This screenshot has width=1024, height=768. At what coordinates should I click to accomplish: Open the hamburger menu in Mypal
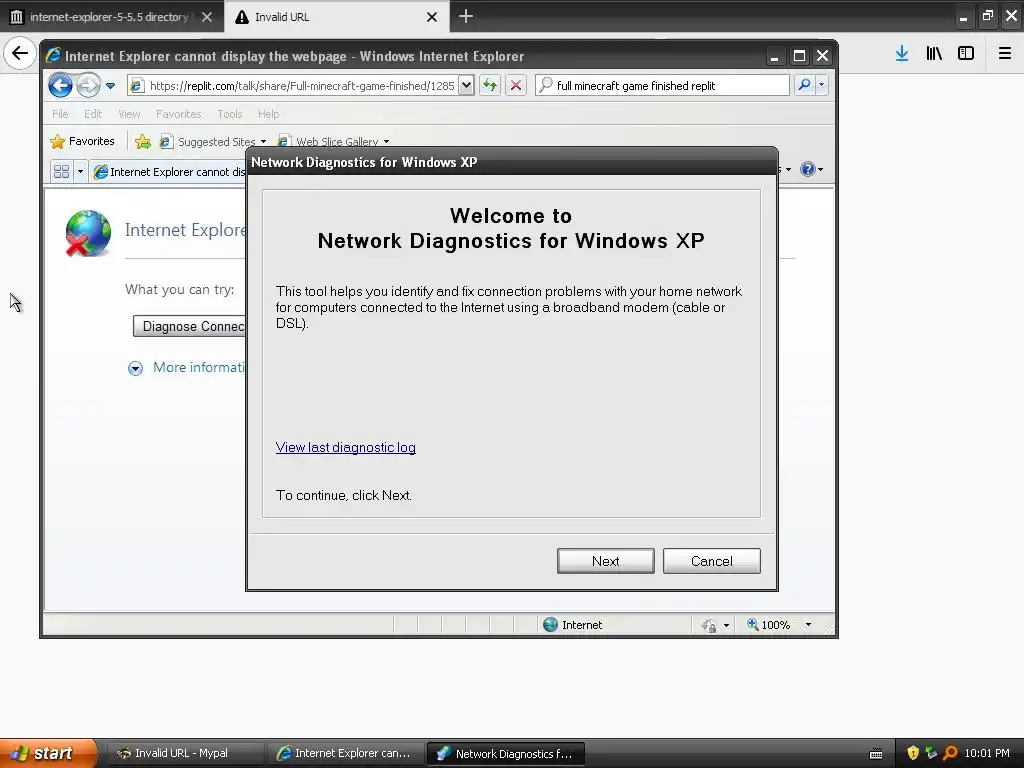pos(1005,54)
